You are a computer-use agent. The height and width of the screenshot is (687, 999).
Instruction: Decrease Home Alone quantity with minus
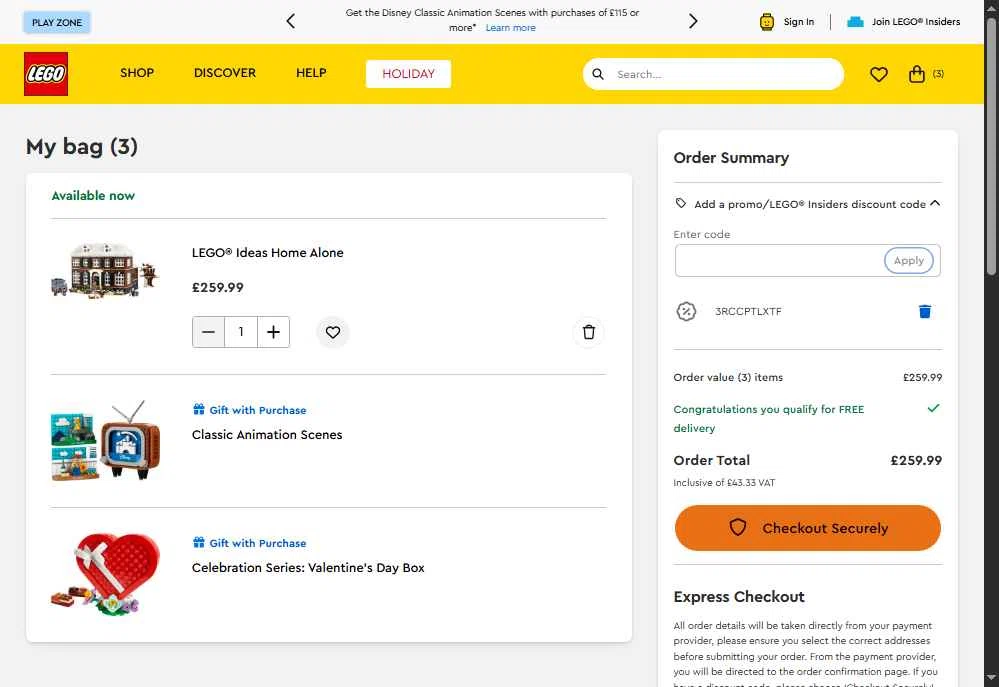[208, 332]
